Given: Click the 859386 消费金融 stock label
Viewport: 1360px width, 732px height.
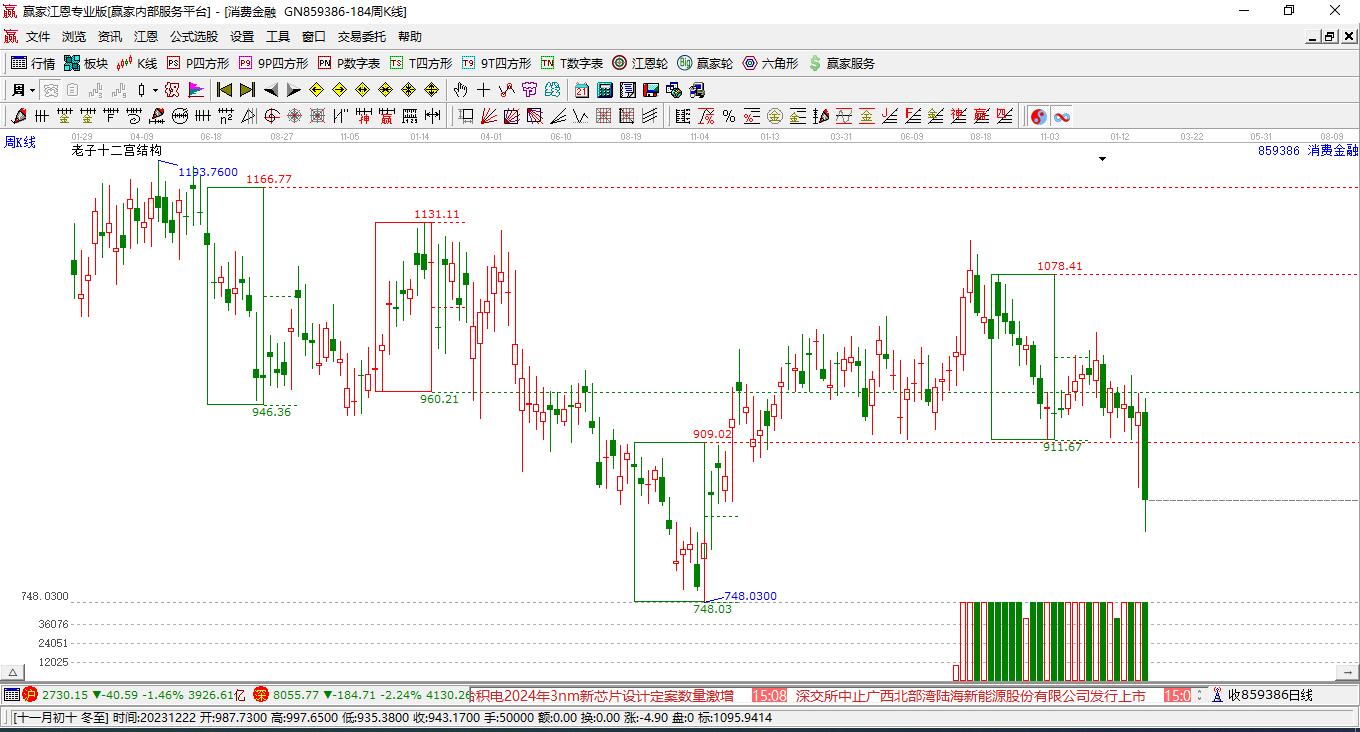Looking at the screenshot, I should pos(1308,150).
